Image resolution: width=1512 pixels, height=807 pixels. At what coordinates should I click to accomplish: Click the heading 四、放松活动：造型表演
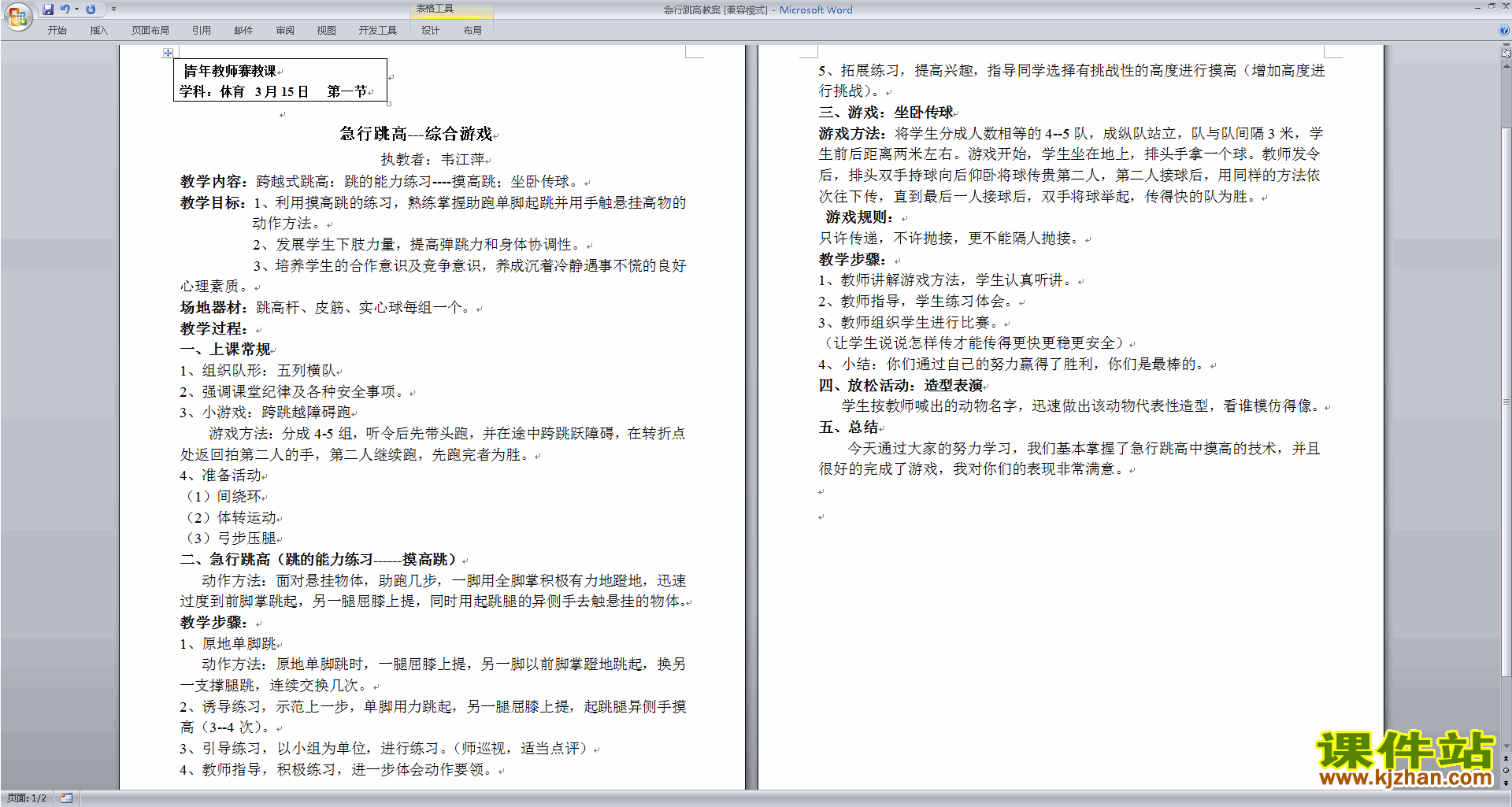coord(901,386)
